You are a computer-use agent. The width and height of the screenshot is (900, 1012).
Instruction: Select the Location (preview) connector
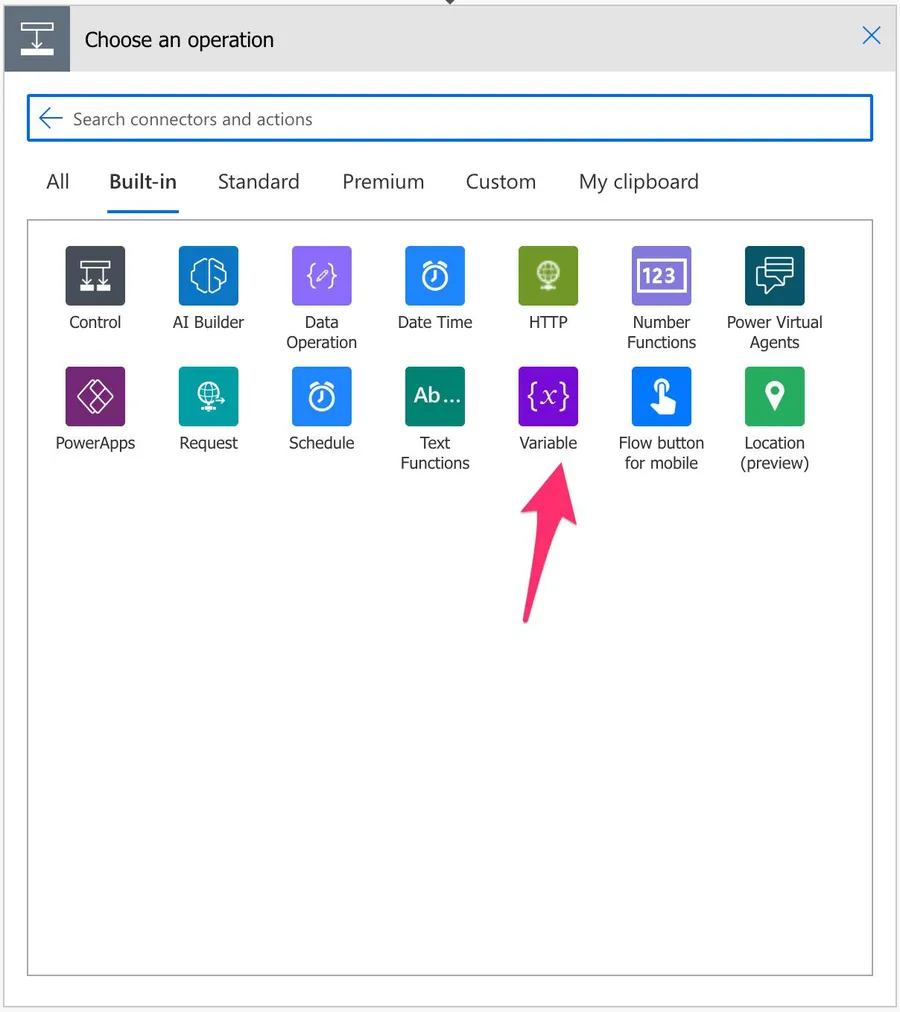click(774, 397)
